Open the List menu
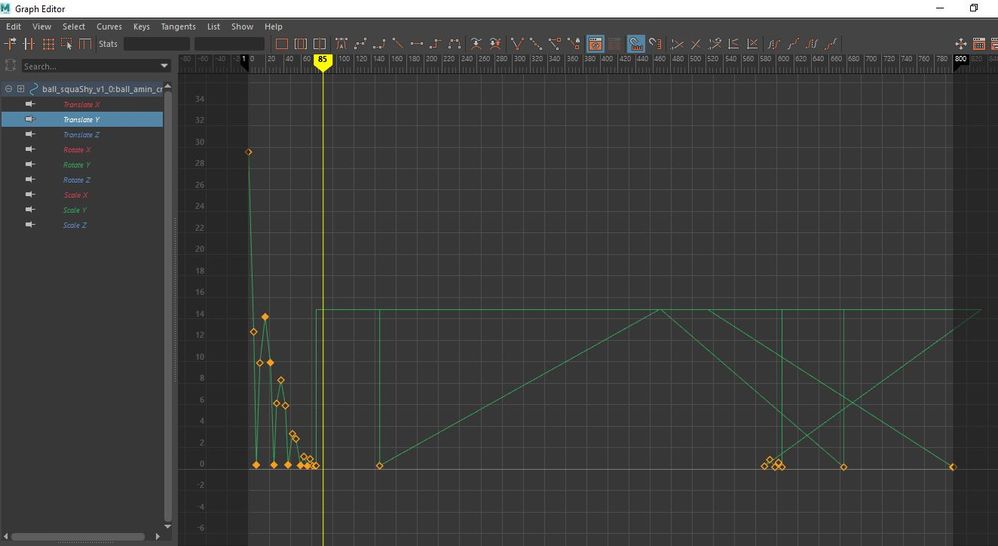The image size is (998, 546). 213,27
